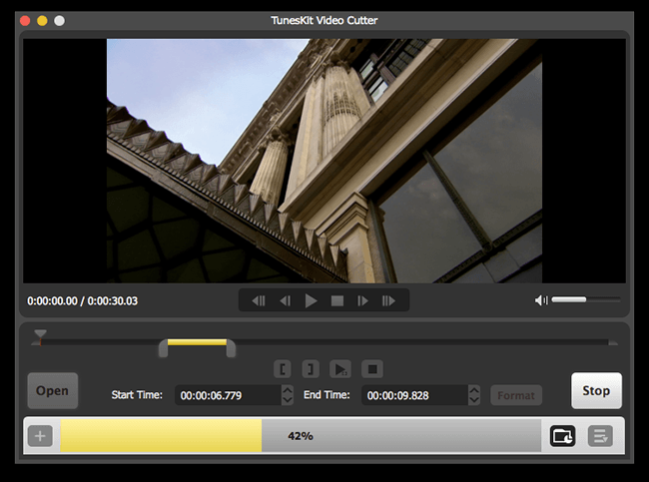This screenshot has height=482, width=649.
Task: Decrease End Time with down arrow
Action: pyautogui.click(x=474, y=400)
